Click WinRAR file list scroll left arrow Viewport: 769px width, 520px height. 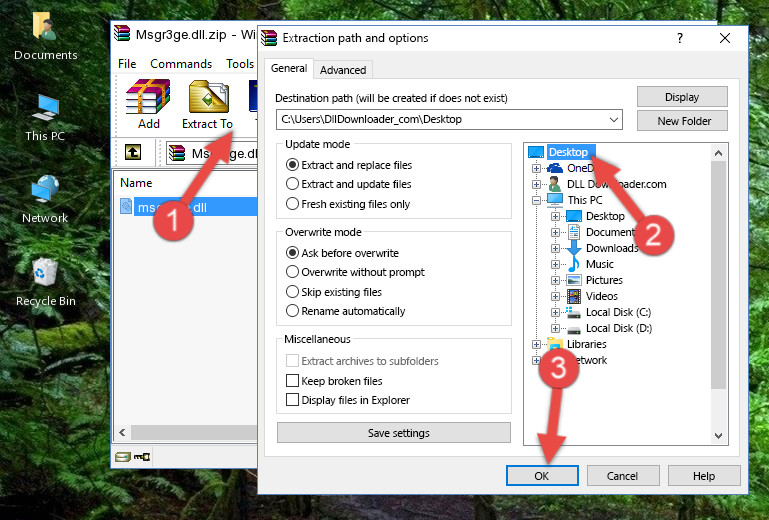(x=123, y=433)
